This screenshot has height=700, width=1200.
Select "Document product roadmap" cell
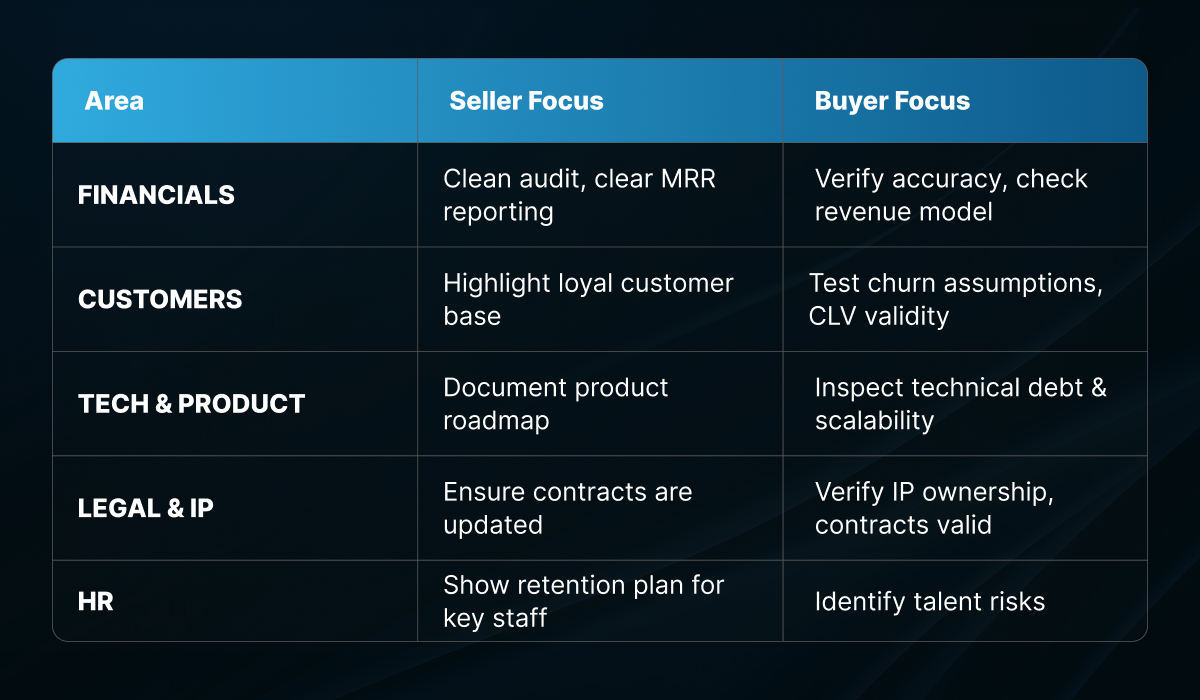tap(555, 404)
